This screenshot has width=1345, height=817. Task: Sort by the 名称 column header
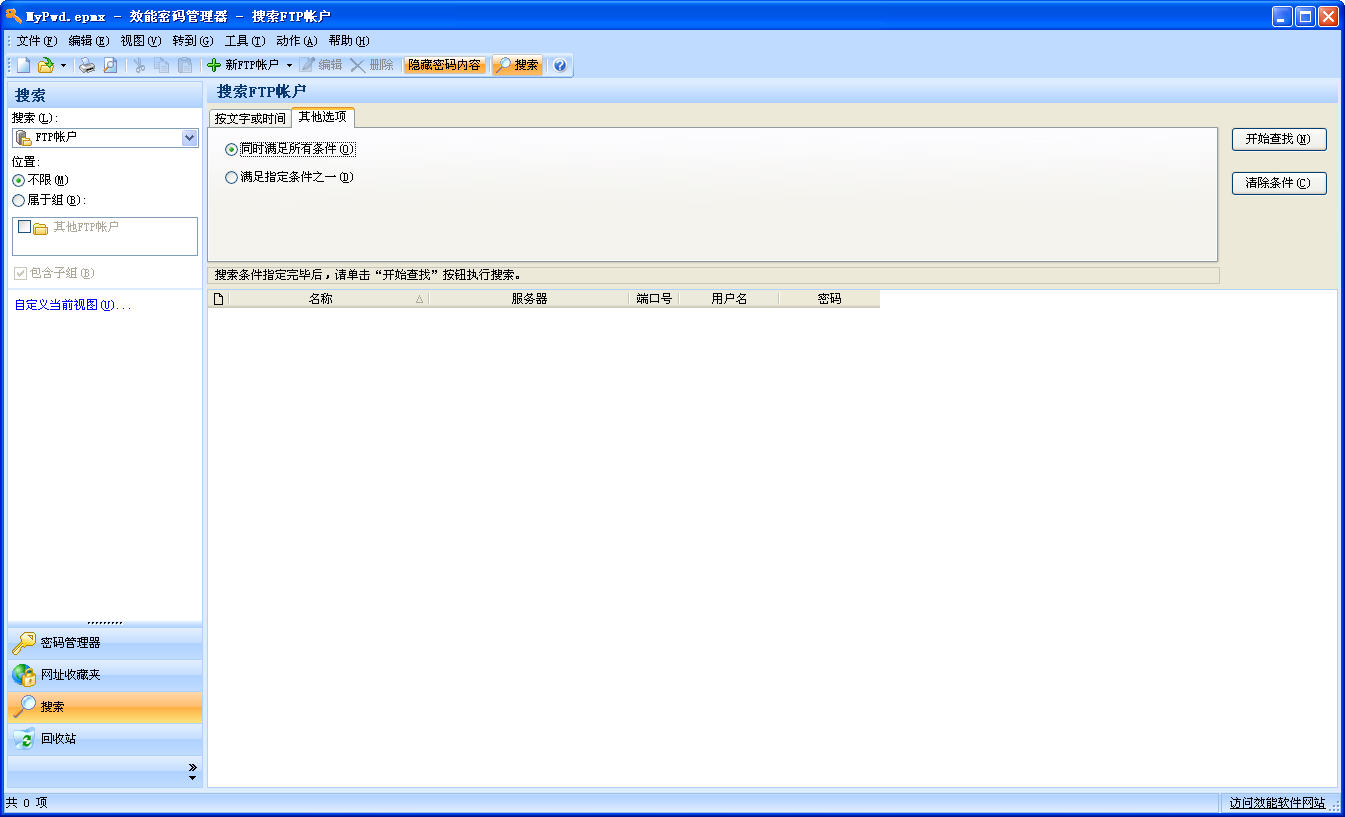click(328, 298)
